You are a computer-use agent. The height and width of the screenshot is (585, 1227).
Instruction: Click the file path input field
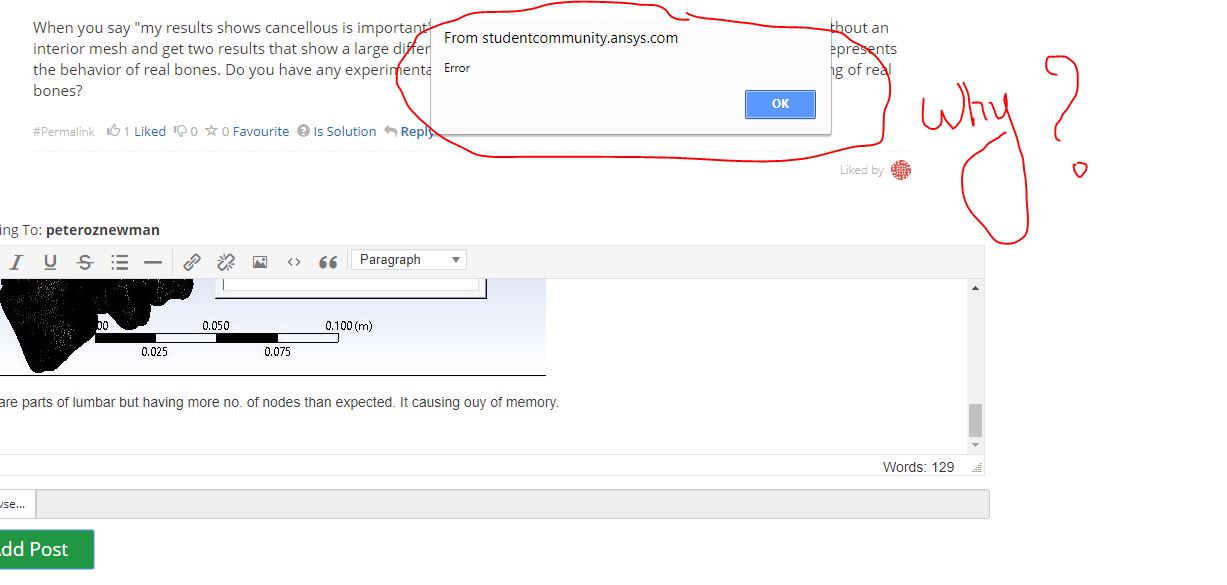click(513, 504)
